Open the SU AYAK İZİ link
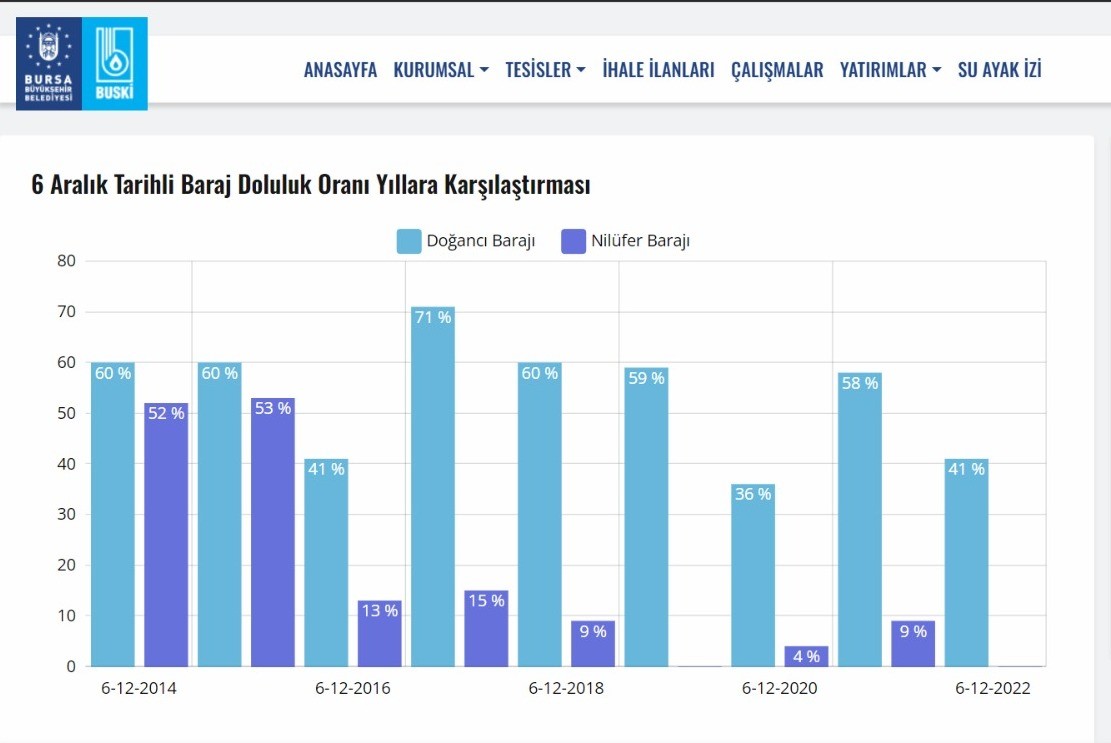1111x743 pixels. pos(999,70)
